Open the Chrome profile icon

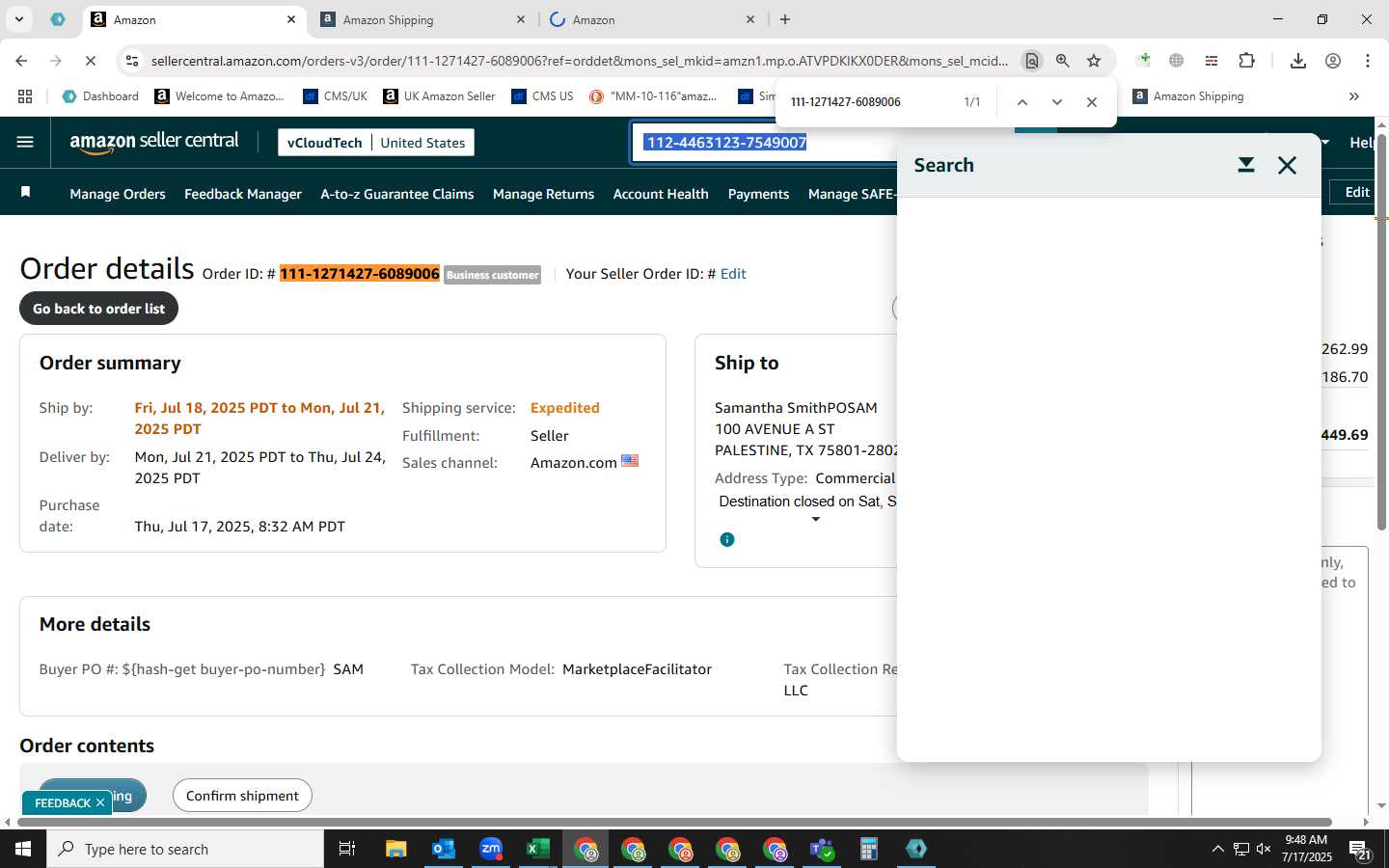[1333, 61]
